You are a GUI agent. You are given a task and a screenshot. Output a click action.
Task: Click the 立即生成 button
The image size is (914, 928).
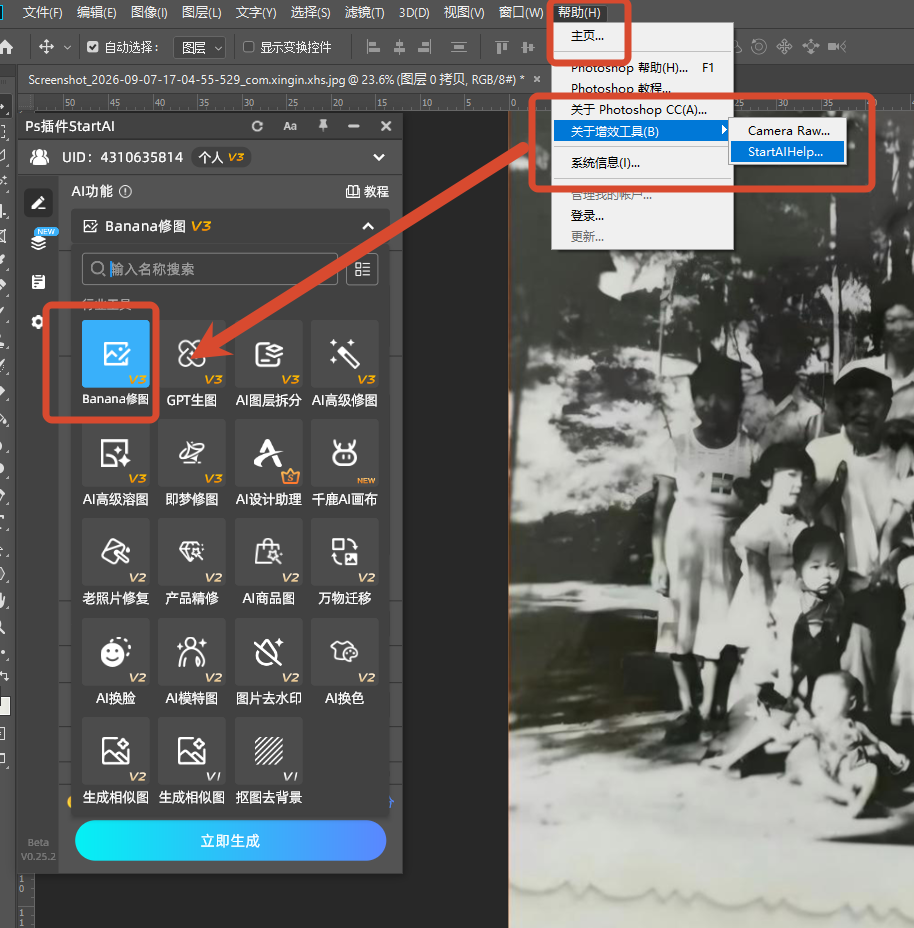pos(230,840)
